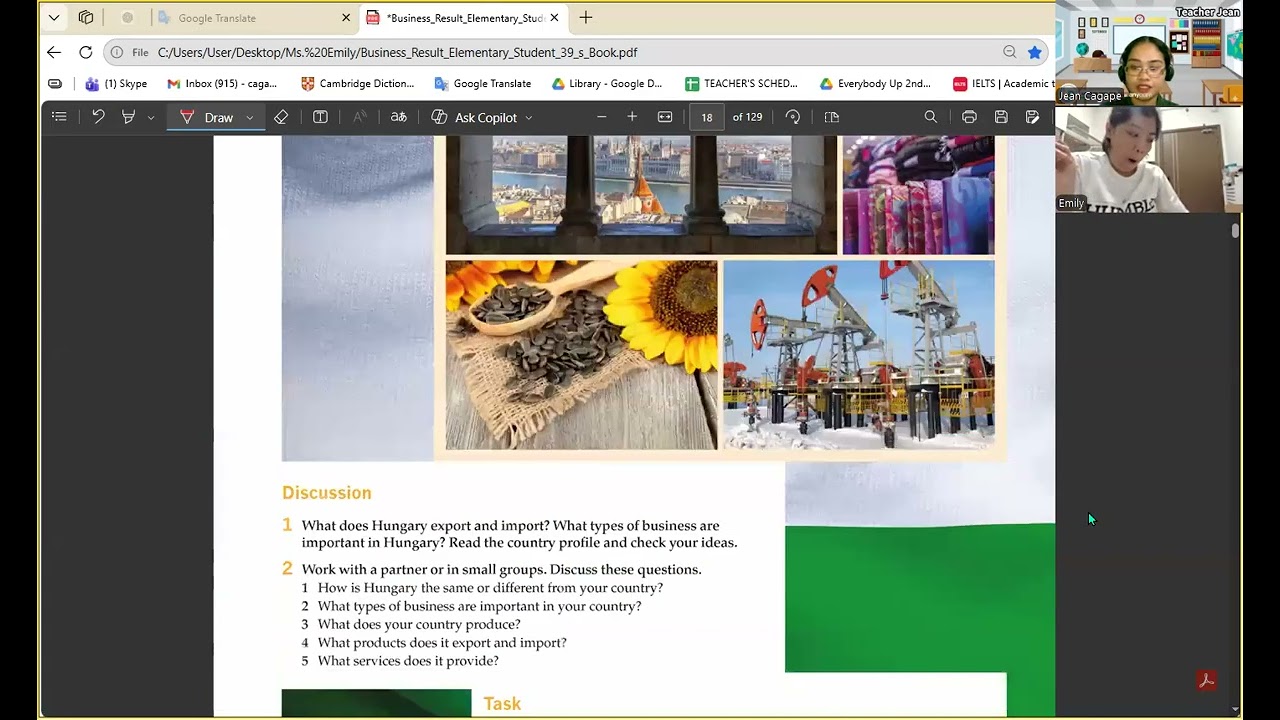Select the Erase tool
Viewport: 1280px width, 720px height.
click(281, 117)
